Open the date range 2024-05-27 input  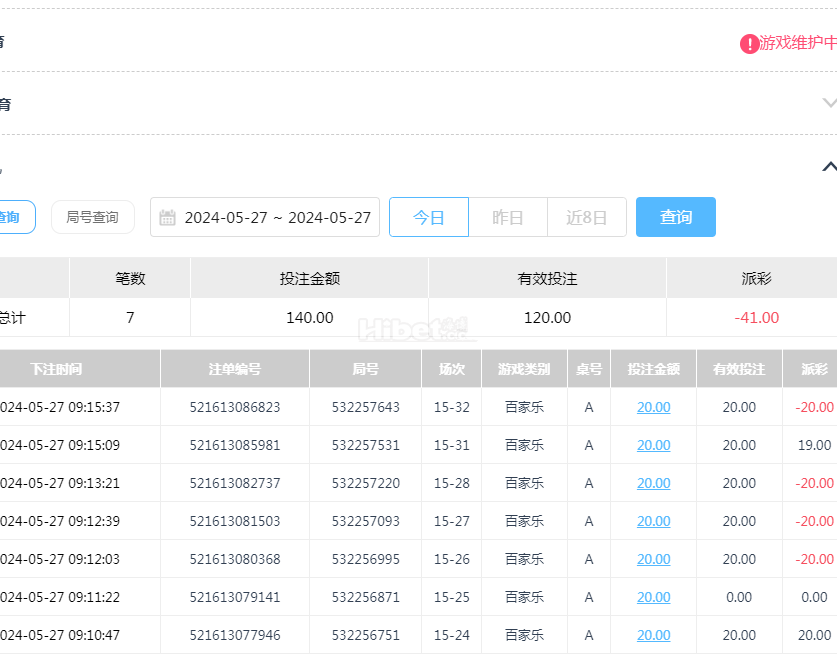pos(265,217)
